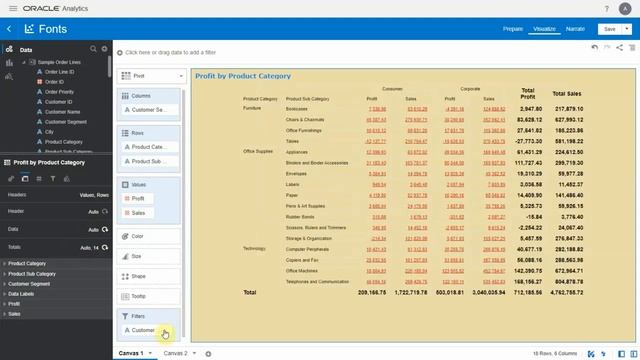Switch to the Narrate tab

click(x=575, y=29)
